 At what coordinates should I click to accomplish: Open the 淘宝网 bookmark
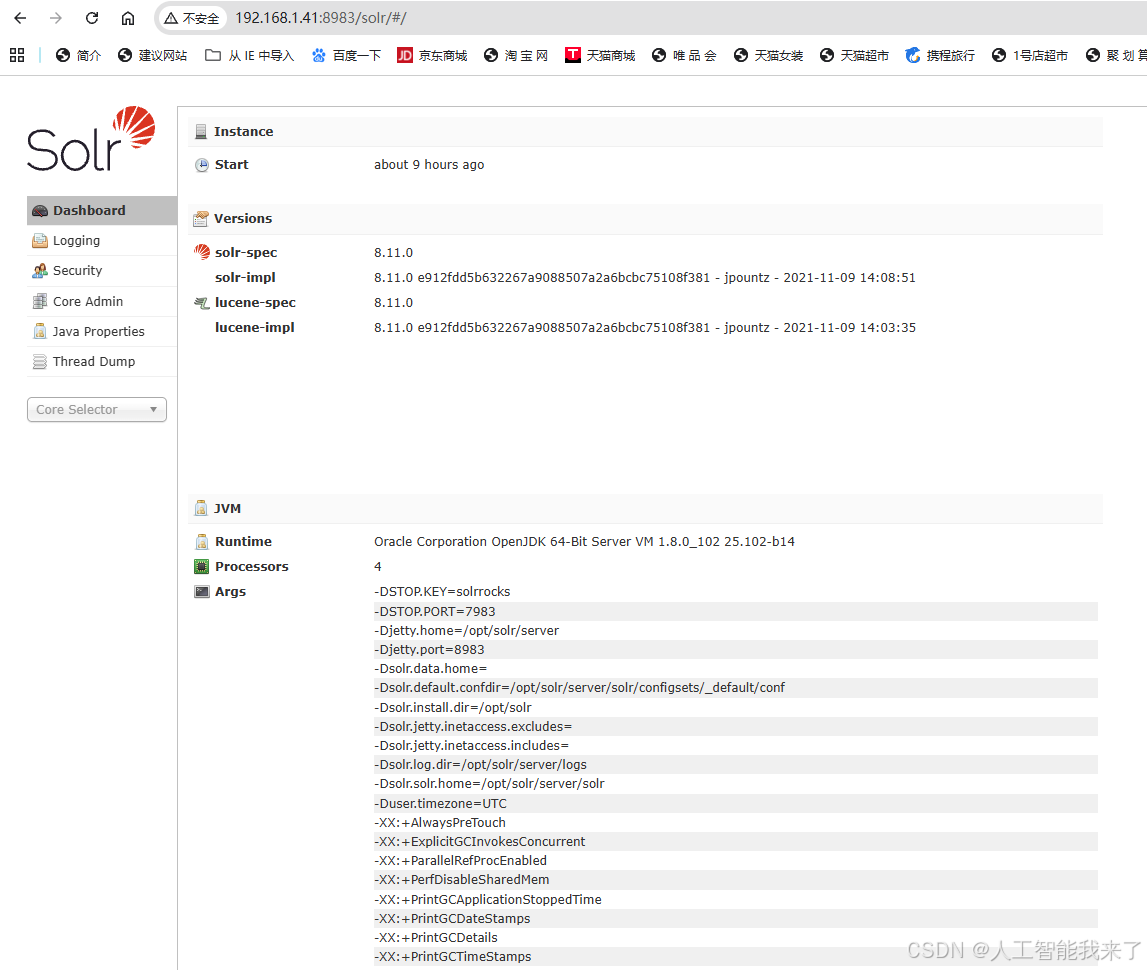tap(516, 56)
